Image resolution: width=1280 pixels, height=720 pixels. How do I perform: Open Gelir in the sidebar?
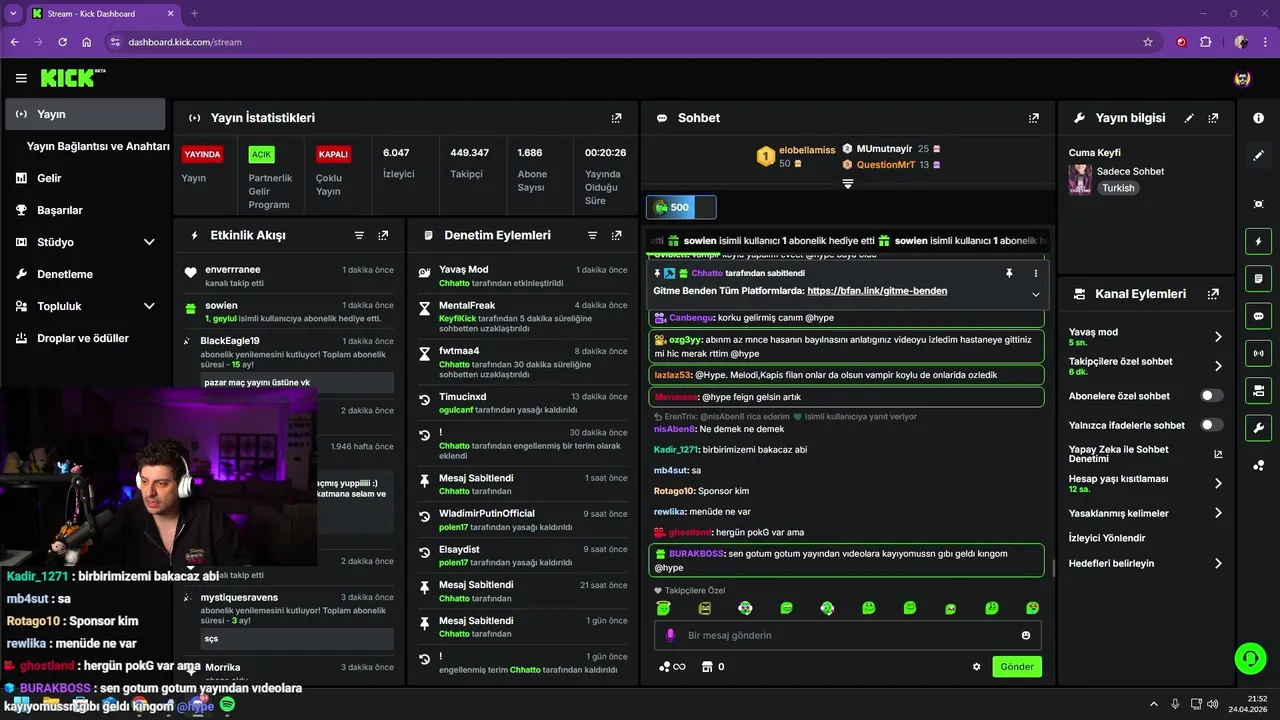pyautogui.click(x=85, y=178)
